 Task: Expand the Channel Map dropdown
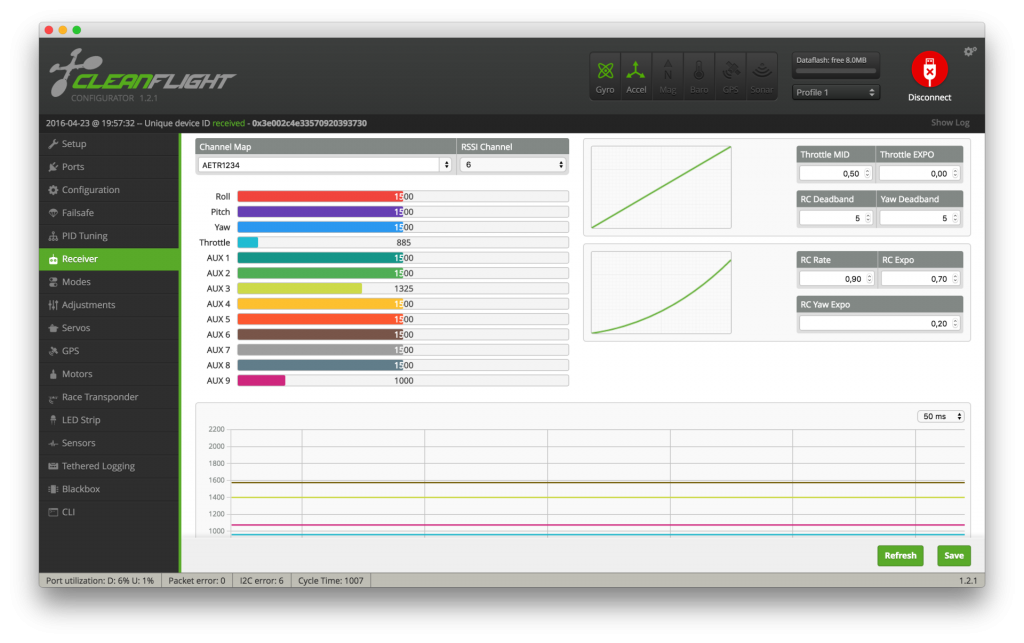point(324,164)
